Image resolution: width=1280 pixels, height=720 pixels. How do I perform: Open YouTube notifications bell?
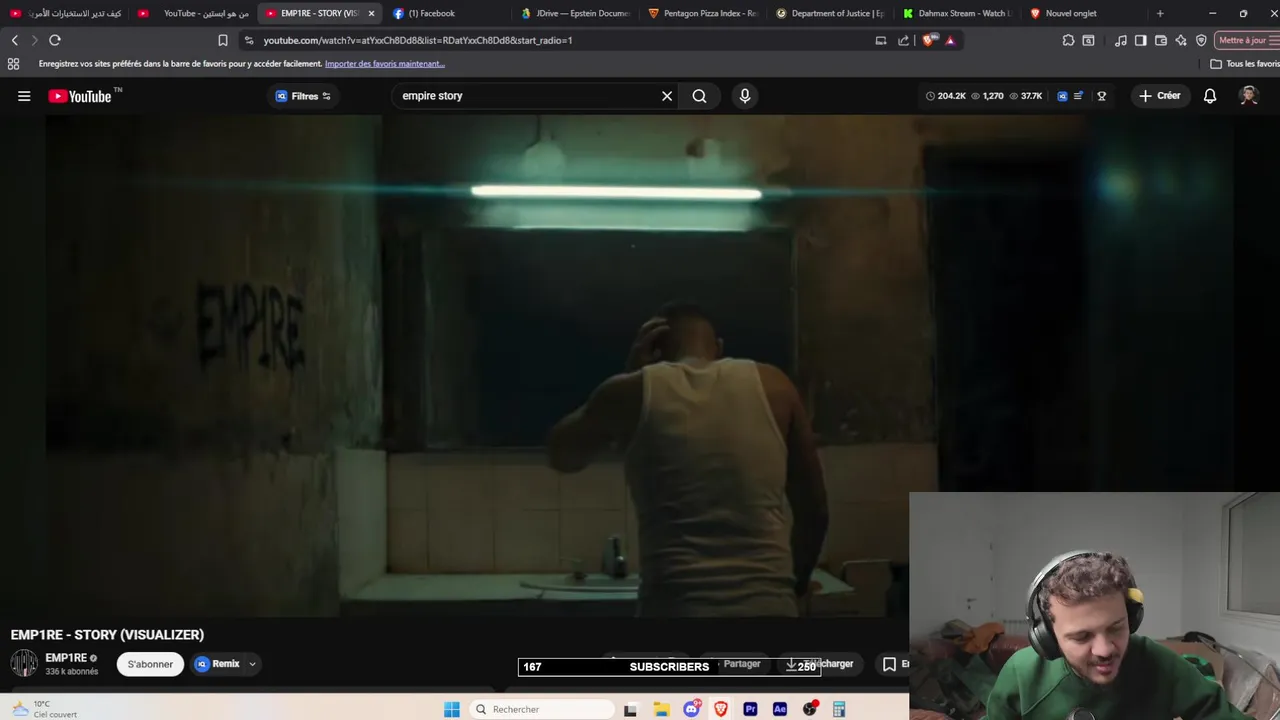pyautogui.click(x=1210, y=96)
